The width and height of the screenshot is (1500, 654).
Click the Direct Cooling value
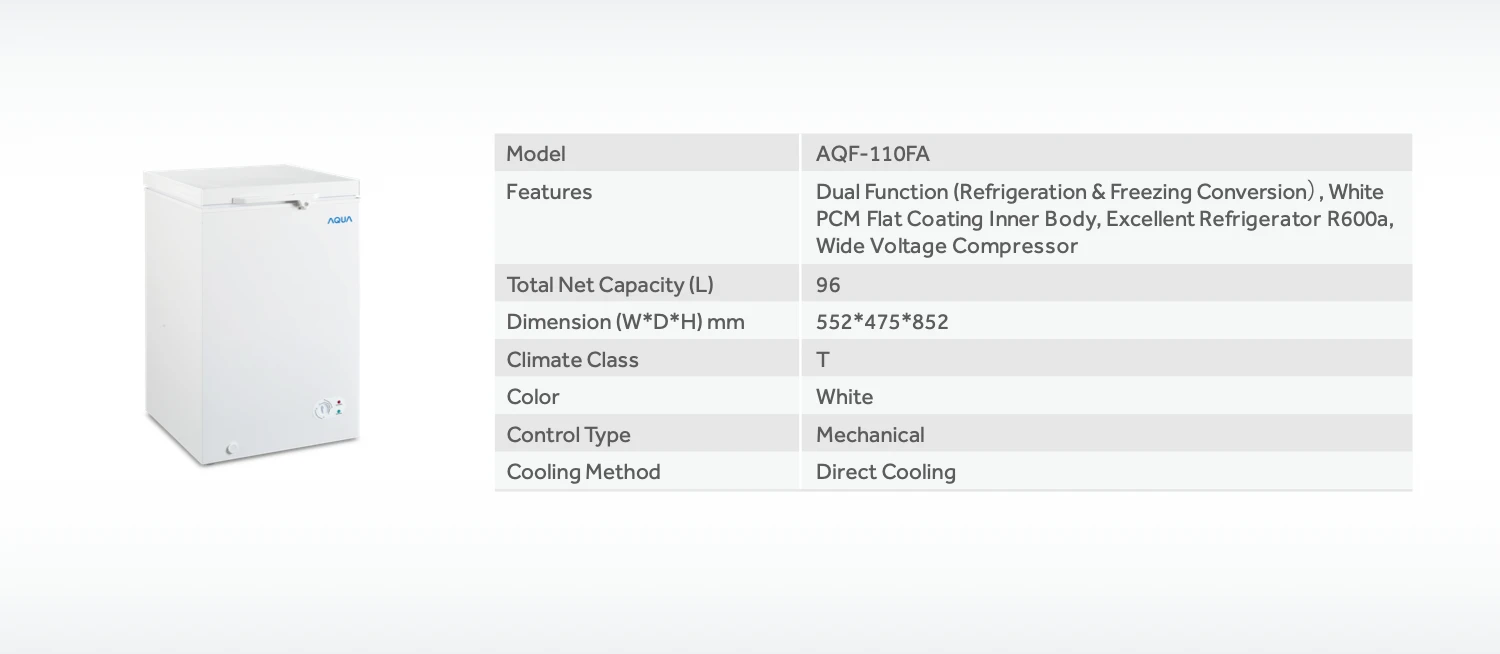point(885,472)
